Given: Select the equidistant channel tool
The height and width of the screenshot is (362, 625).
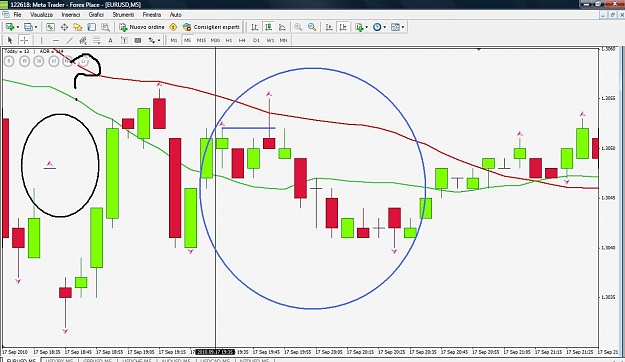Looking at the screenshot, I should point(83,40).
